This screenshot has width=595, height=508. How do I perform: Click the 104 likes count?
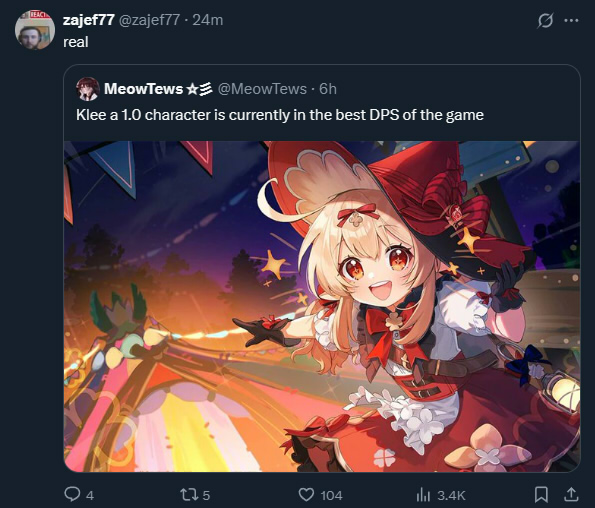331,495
